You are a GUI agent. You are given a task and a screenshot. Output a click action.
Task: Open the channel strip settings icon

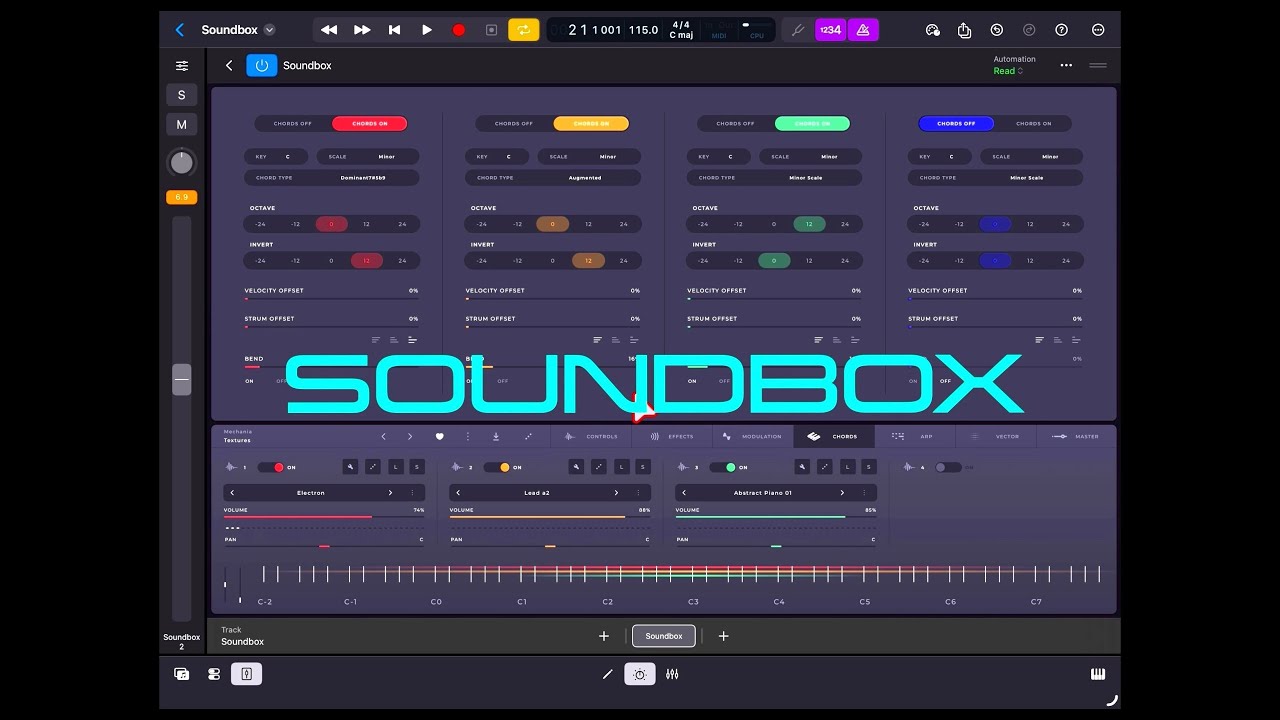point(182,66)
